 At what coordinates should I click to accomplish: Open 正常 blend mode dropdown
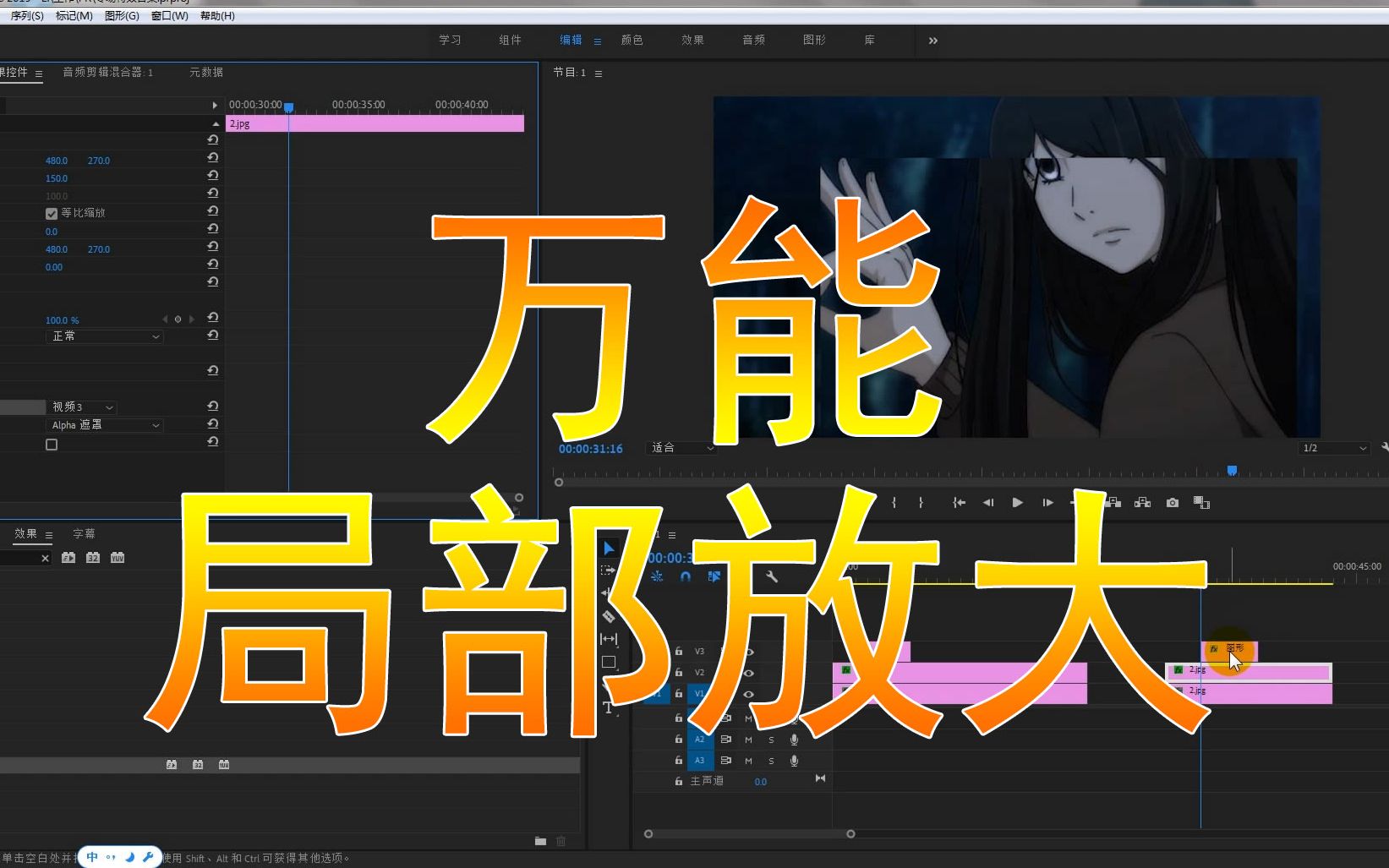pyautogui.click(x=104, y=336)
